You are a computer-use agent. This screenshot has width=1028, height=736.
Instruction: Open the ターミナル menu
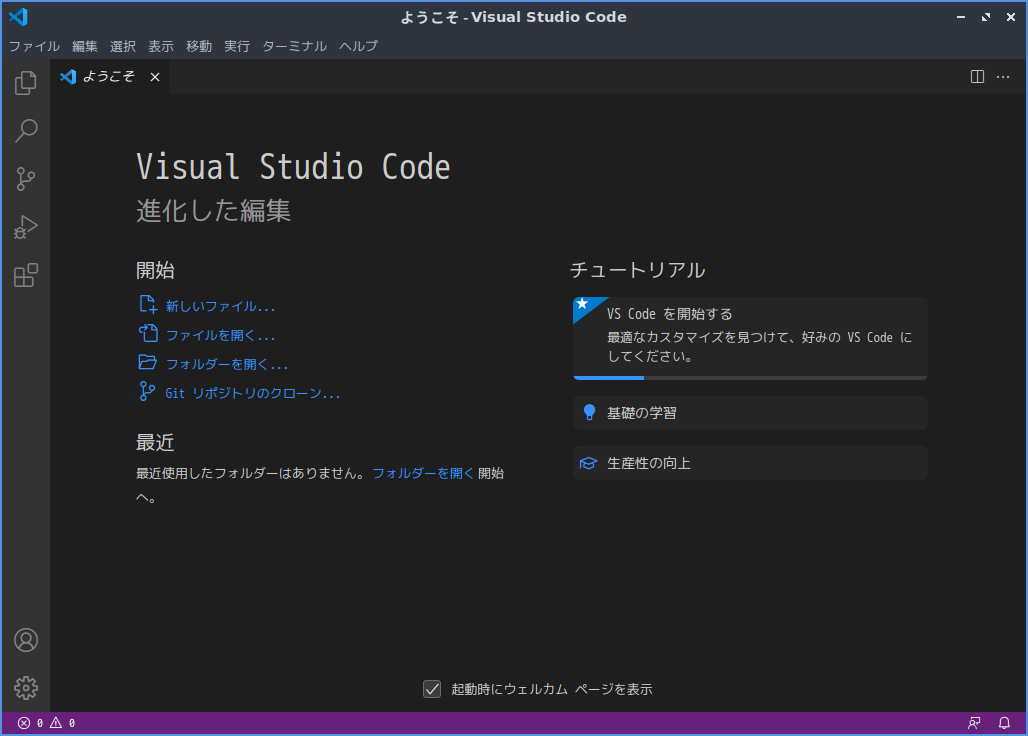[294, 46]
